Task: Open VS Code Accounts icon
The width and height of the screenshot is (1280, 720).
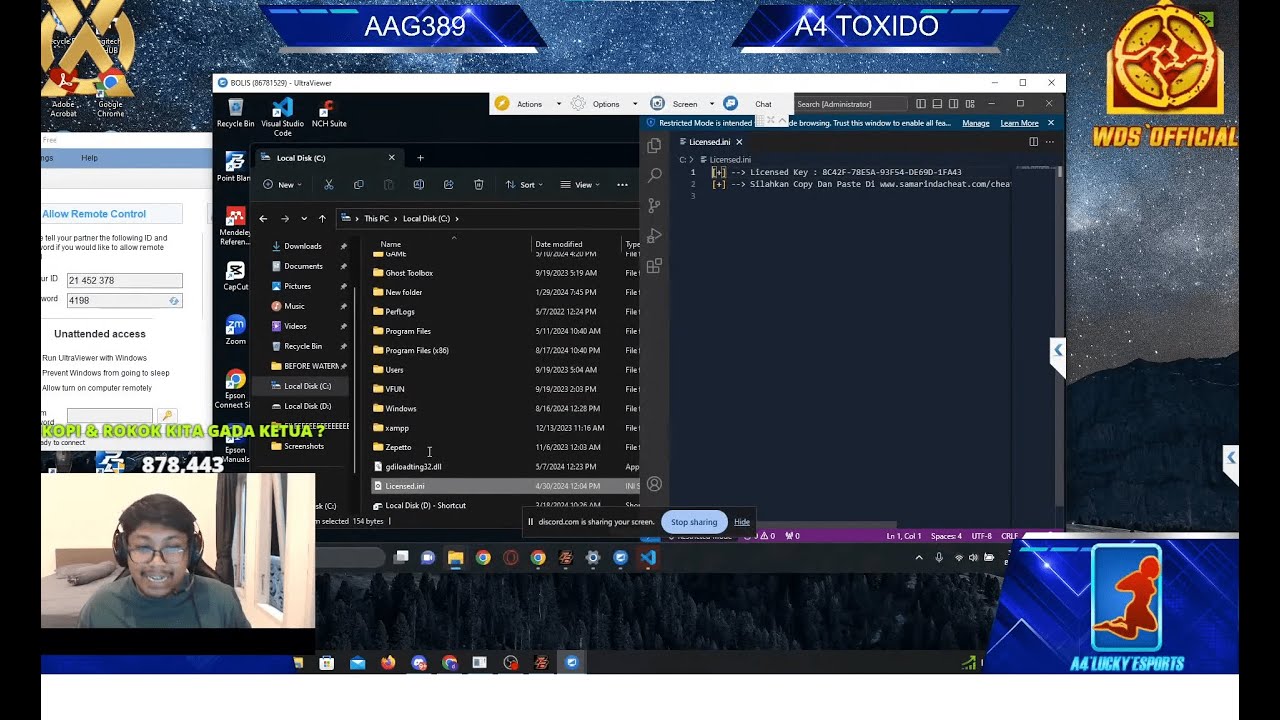Action: coord(654,484)
